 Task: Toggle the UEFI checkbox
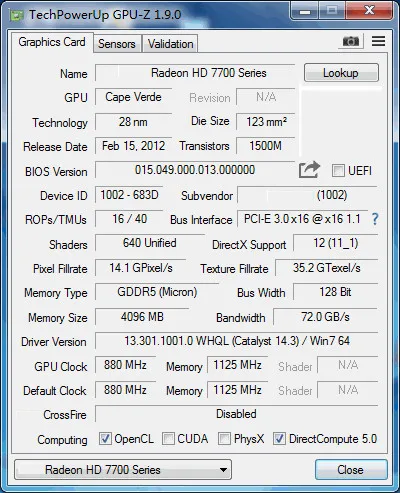(338, 171)
